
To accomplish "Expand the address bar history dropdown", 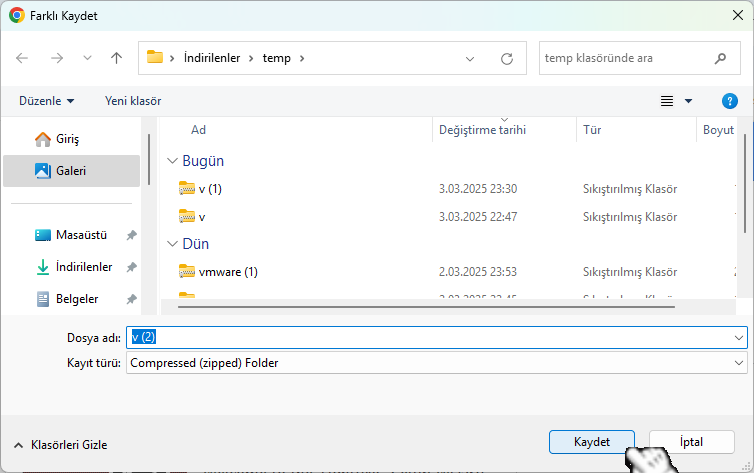I will pyautogui.click(x=470, y=58).
